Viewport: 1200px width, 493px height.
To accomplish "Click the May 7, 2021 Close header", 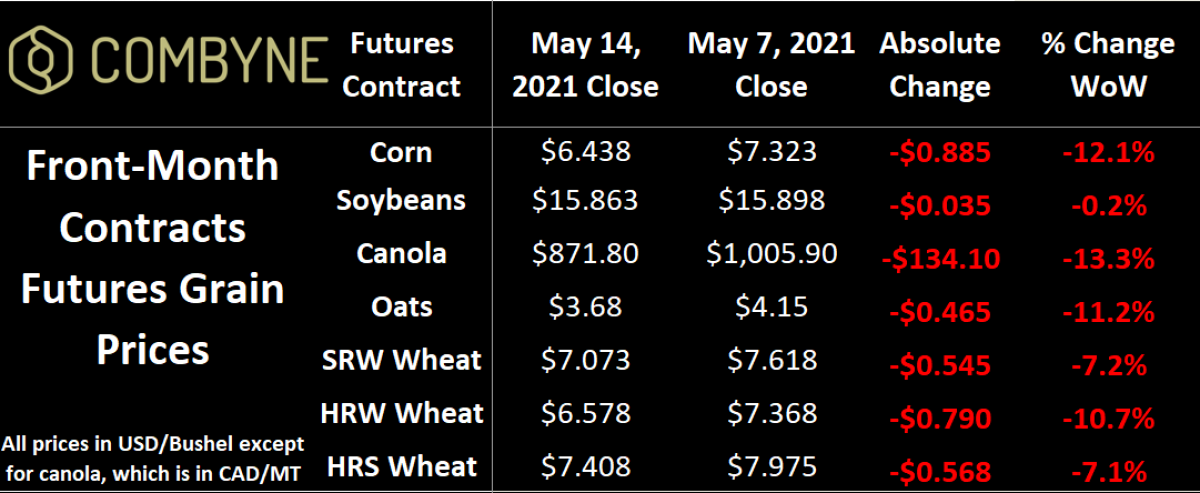I will [771, 65].
